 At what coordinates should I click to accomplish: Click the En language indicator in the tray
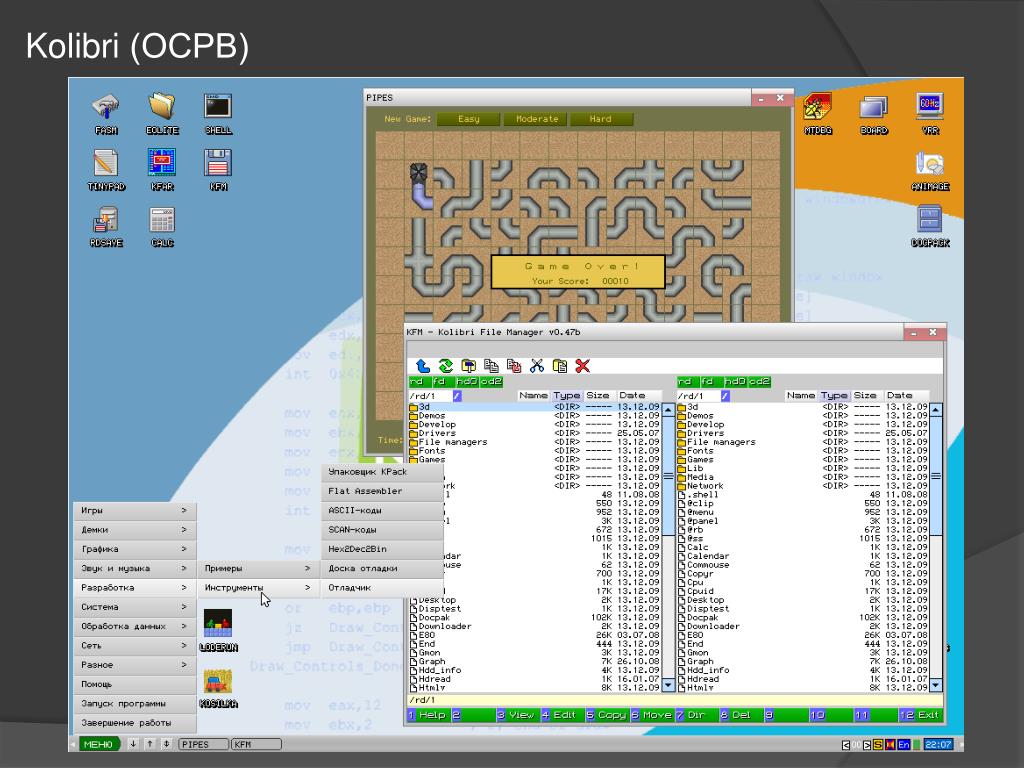904,744
